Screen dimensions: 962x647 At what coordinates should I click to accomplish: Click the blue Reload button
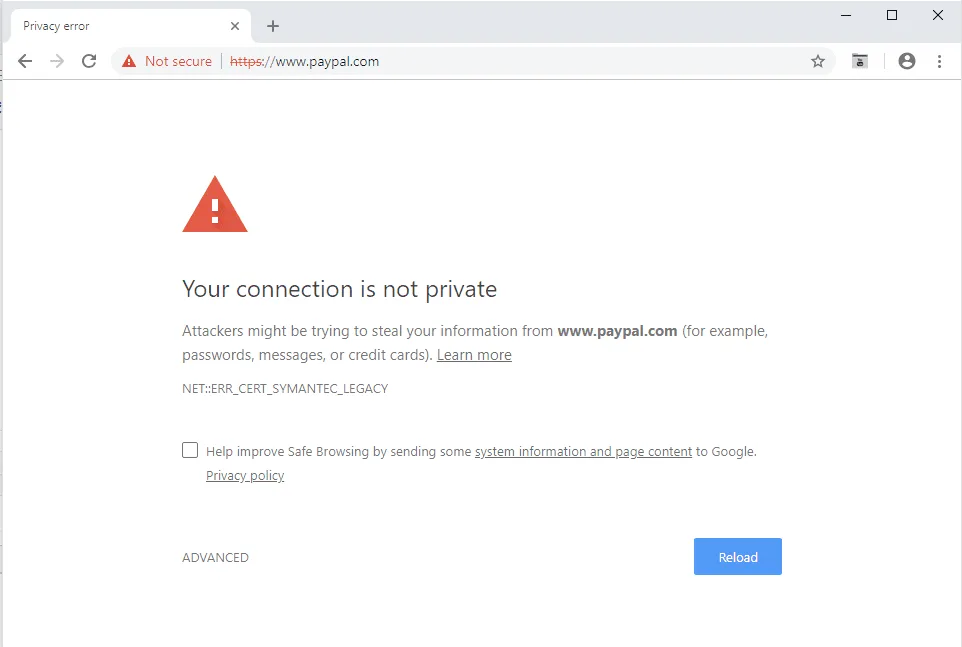[x=737, y=557]
